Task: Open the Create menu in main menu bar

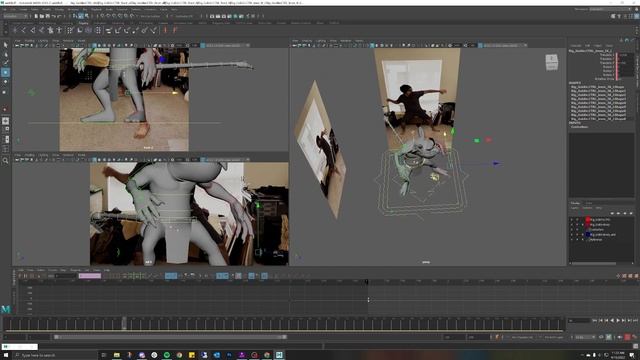Action: [x=24, y=9]
